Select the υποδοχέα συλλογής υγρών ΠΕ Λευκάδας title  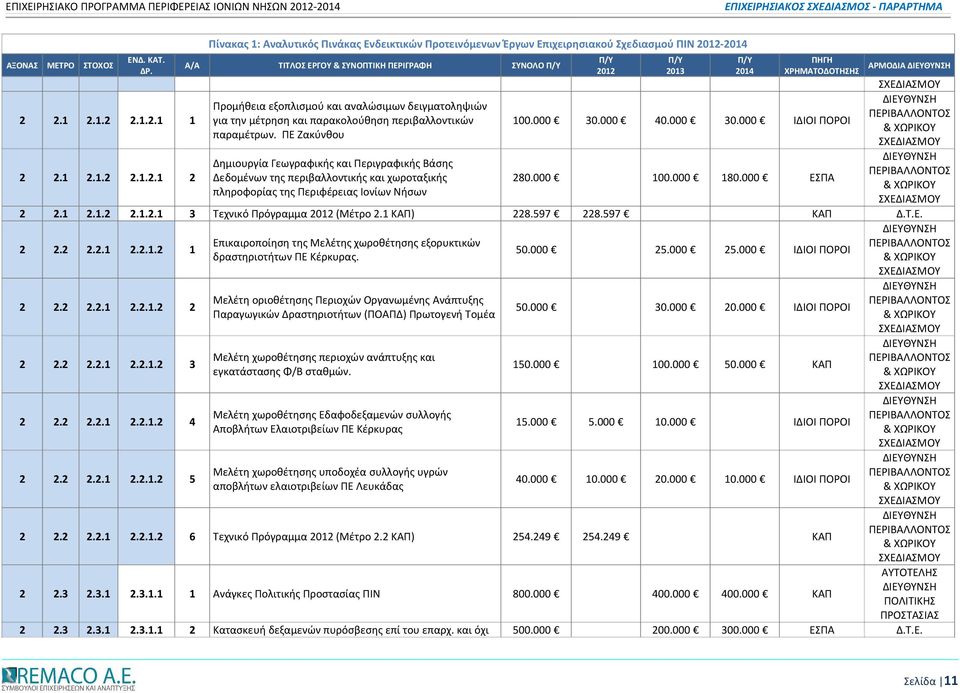(331, 479)
